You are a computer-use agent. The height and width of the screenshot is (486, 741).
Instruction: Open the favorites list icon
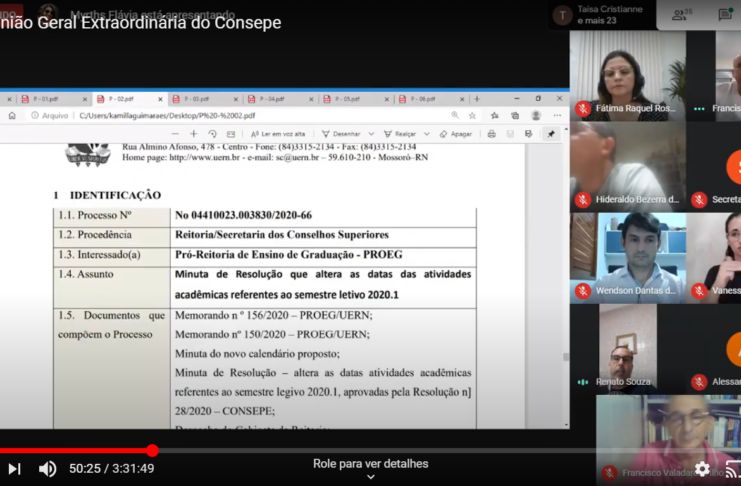point(495,115)
